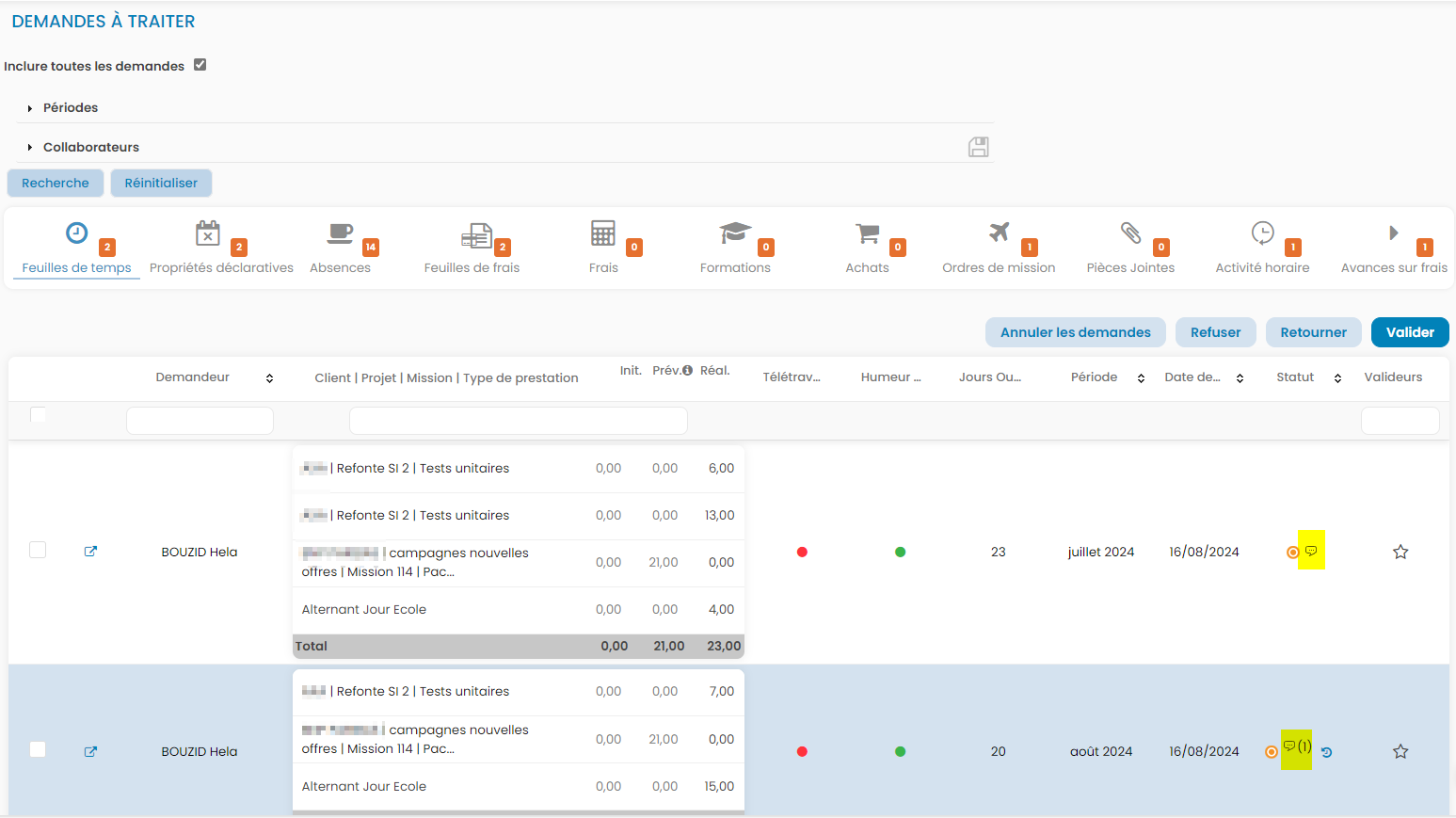Click the red Télétravail indicator in juillet row
1456x818 pixels.
click(x=802, y=553)
